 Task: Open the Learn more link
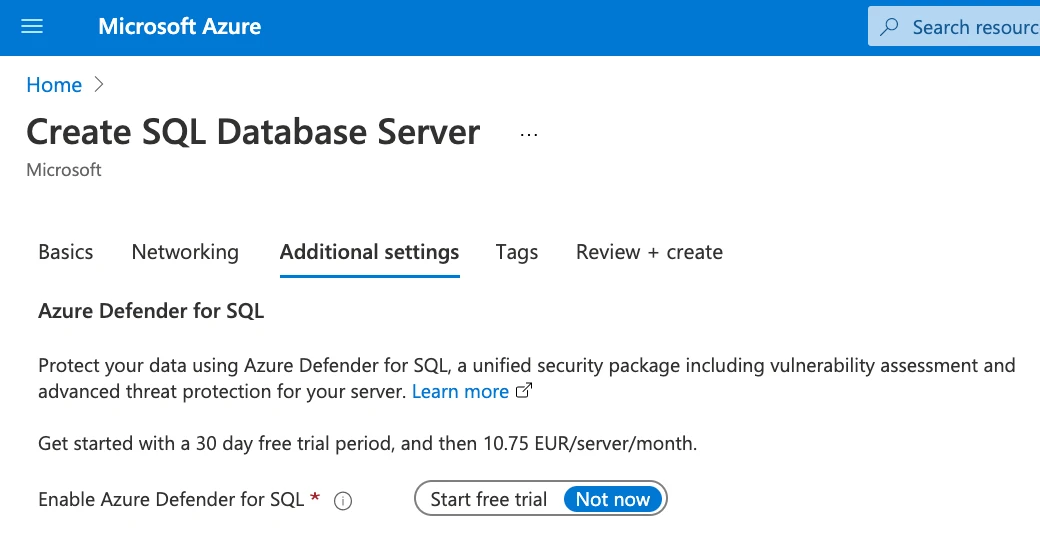pyautogui.click(x=460, y=391)
